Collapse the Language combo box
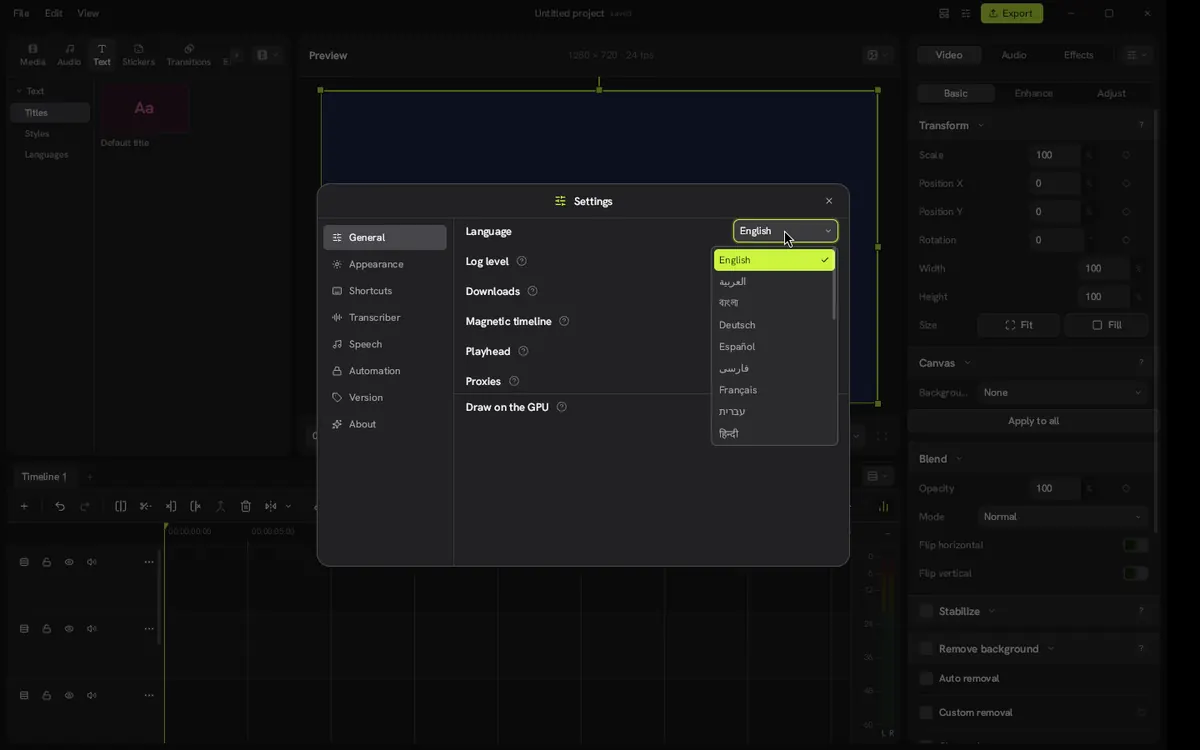This screenshot has height=750, width=1200. pos(785,231)
